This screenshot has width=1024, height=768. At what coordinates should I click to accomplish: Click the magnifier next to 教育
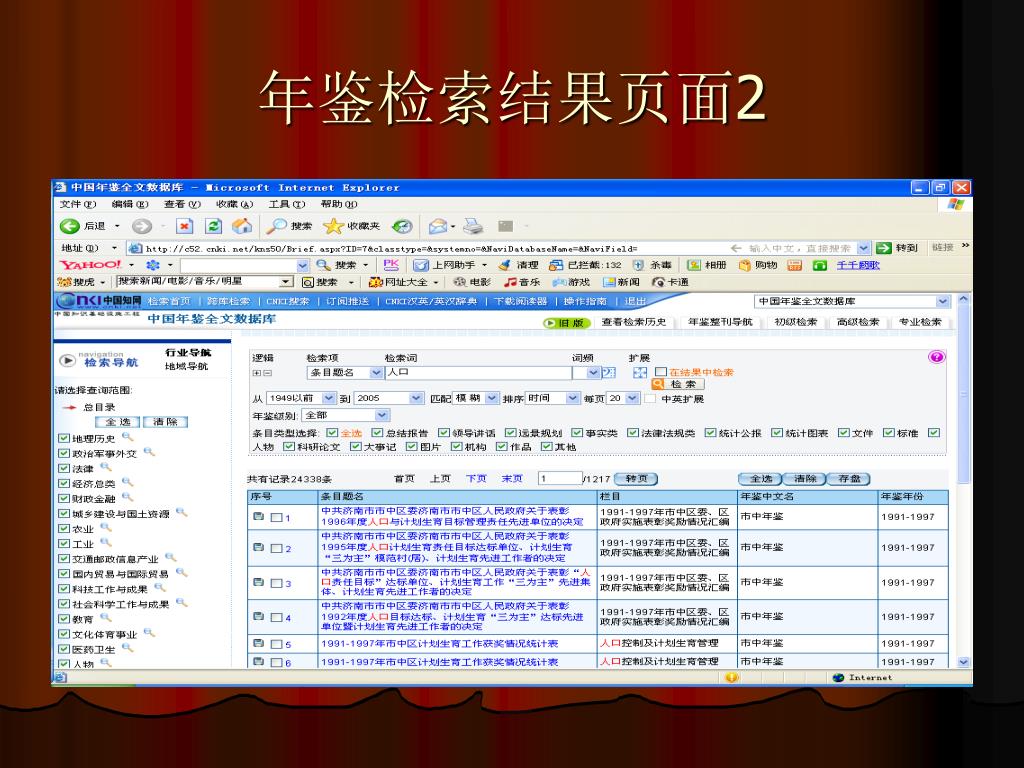[105, 617]
